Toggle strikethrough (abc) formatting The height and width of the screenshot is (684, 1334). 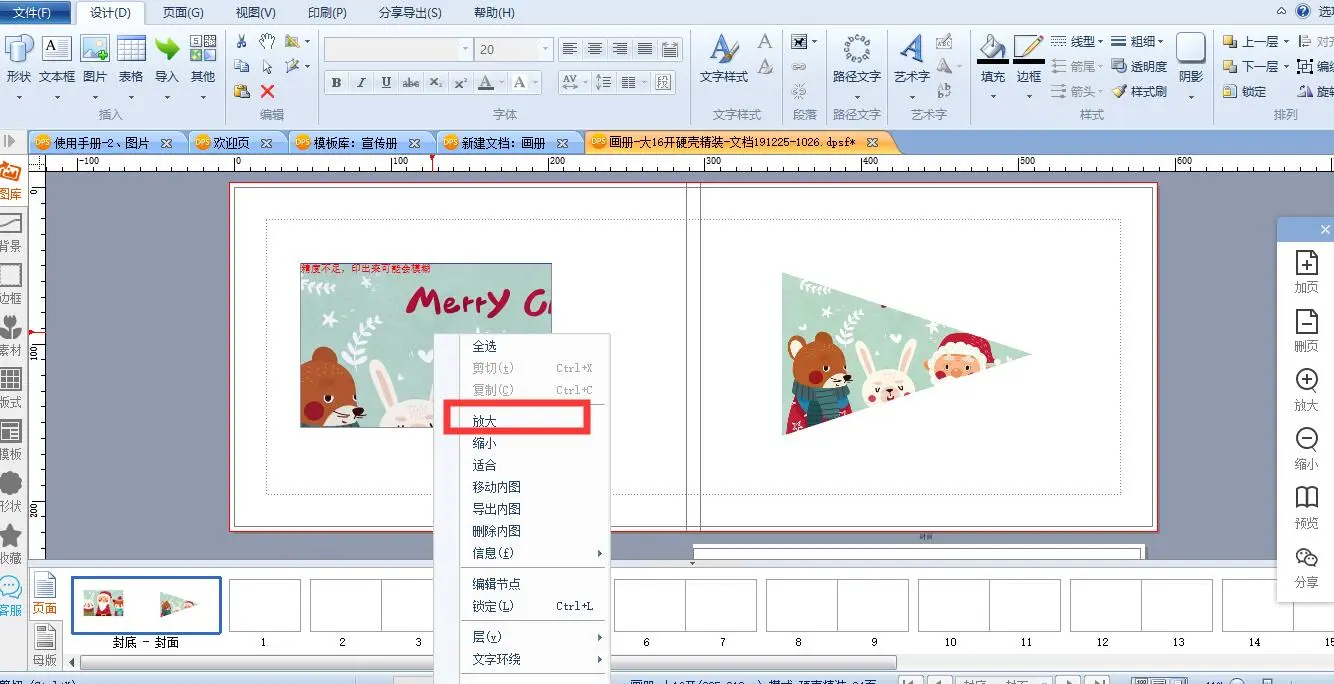411,83
